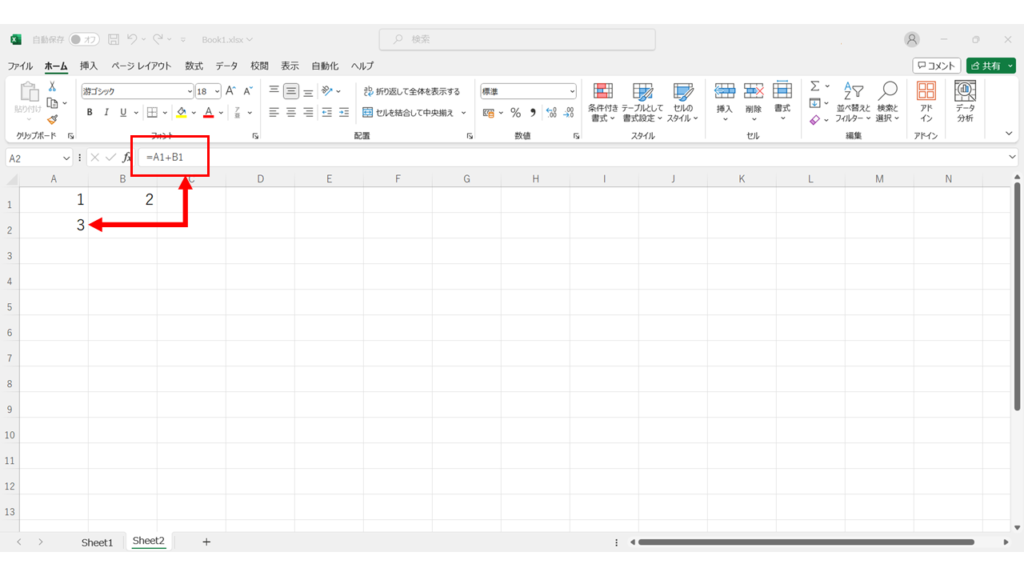Toggle Bold formatting
Image resolution: width=1024 pixels, height=576 pixels.
coord(89,112)
